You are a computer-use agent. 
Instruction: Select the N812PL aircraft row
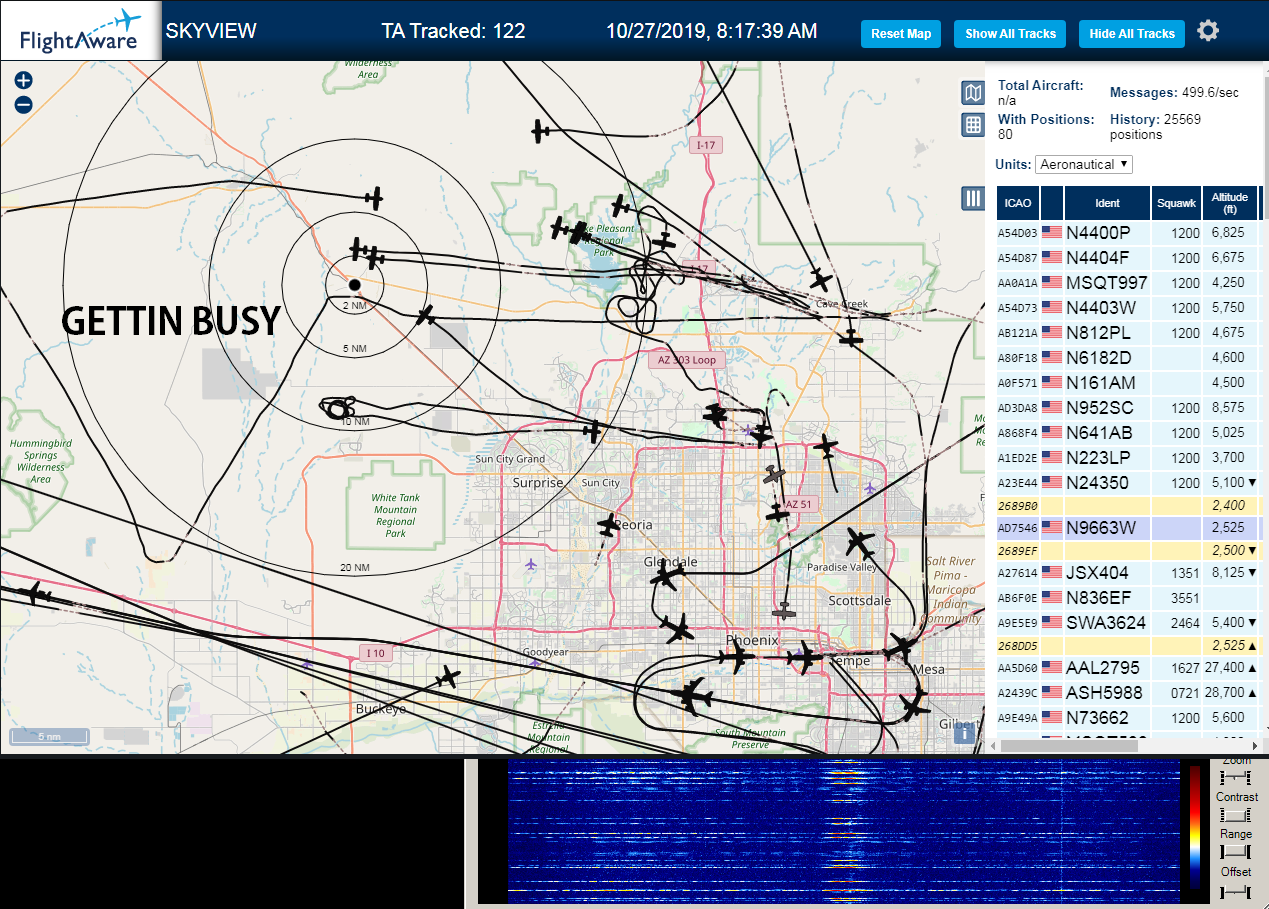[1128, 332]
